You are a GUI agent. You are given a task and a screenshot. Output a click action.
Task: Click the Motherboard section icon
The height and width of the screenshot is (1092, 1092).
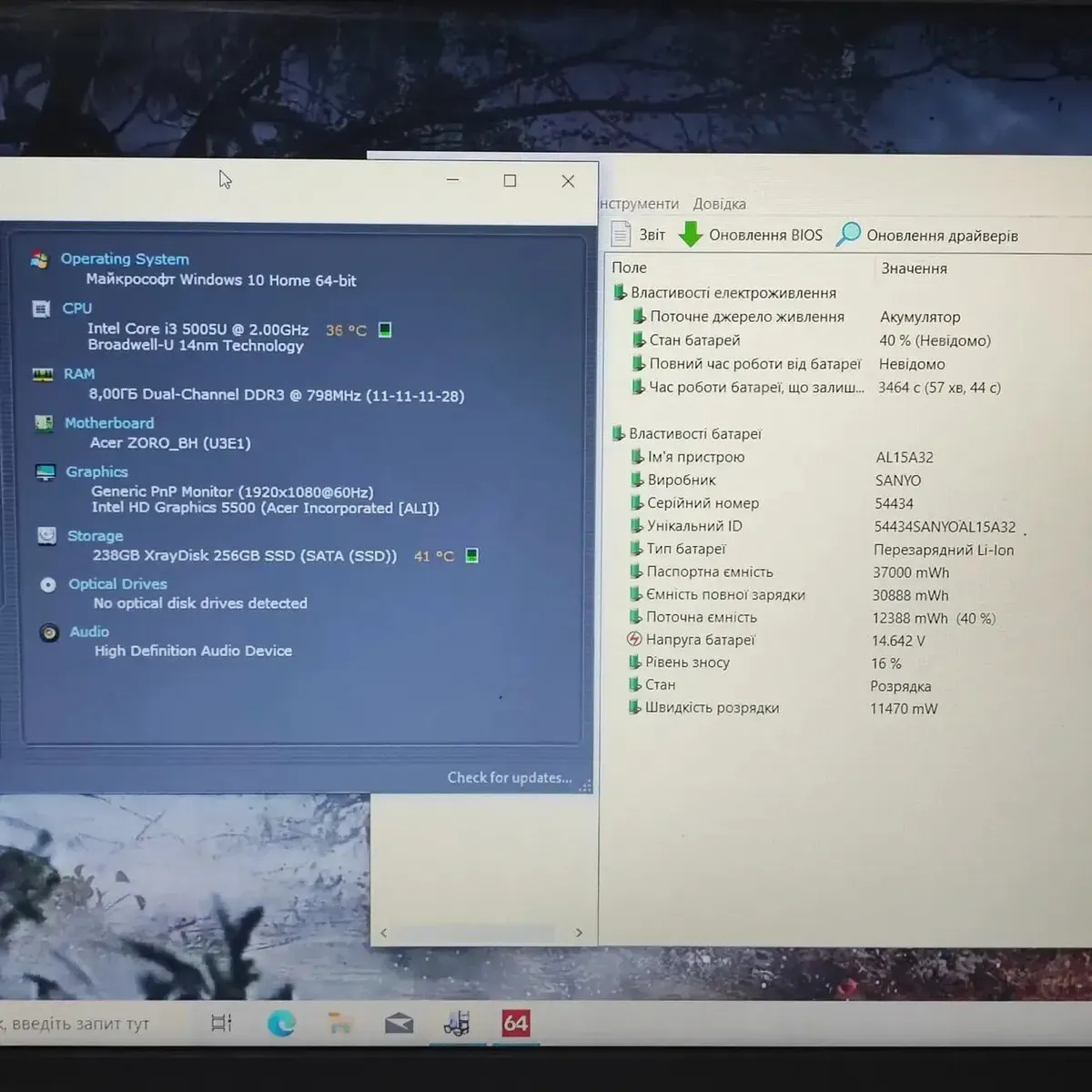(x=44, y=423)
